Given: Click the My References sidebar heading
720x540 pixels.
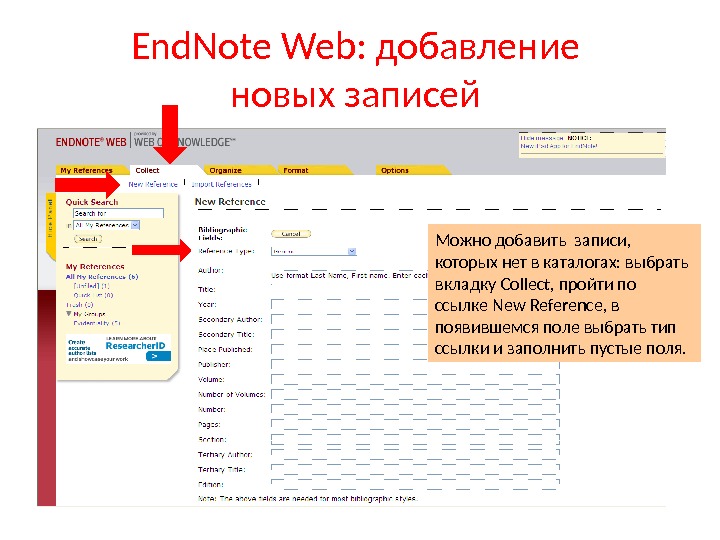Looking at the screenshot, I should pyautogui.click(x=95, y=266).
